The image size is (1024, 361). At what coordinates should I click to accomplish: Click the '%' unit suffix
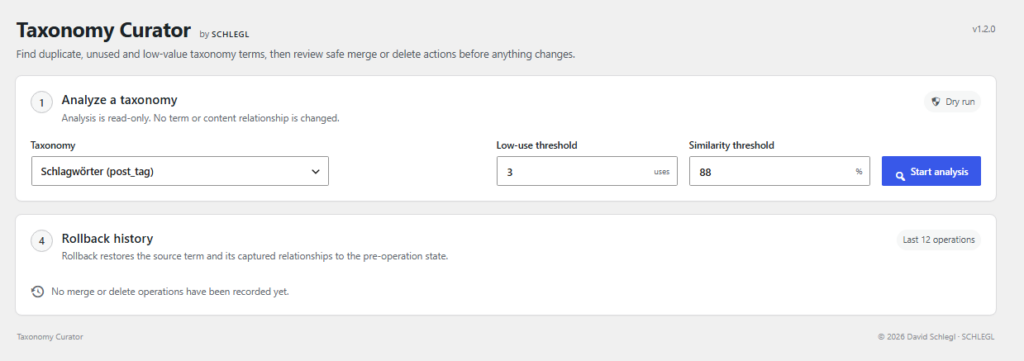pos(859,172)
